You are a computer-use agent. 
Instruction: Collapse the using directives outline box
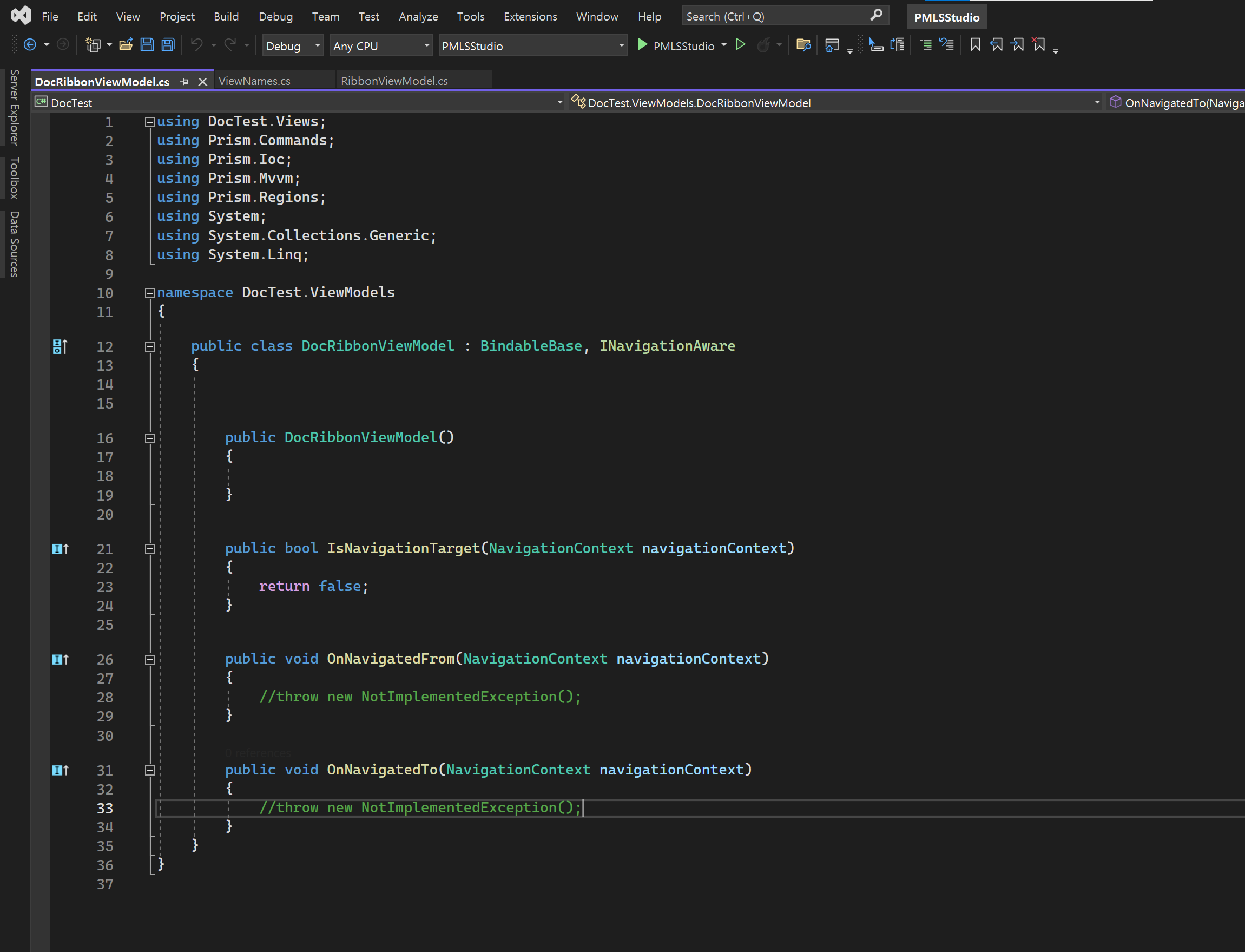(x=149, y=122)
